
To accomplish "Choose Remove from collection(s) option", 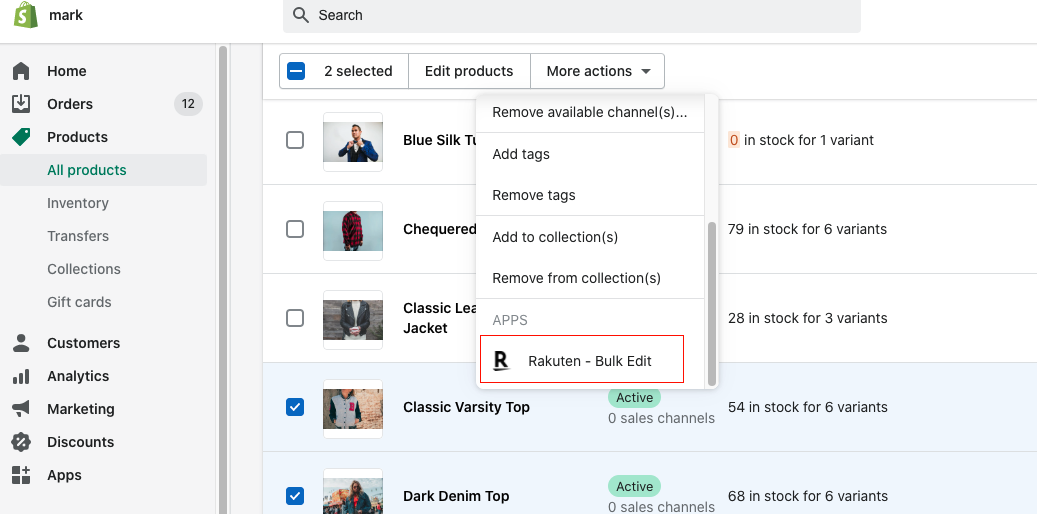I will [590, 278].
